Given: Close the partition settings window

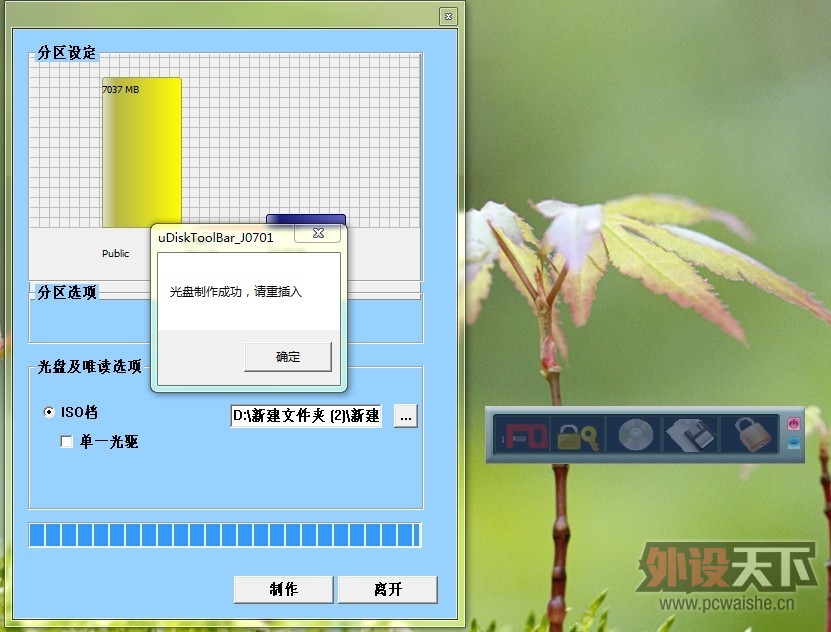Looking at the screenshot, I should pyautogui.click(x=447, y=16).
